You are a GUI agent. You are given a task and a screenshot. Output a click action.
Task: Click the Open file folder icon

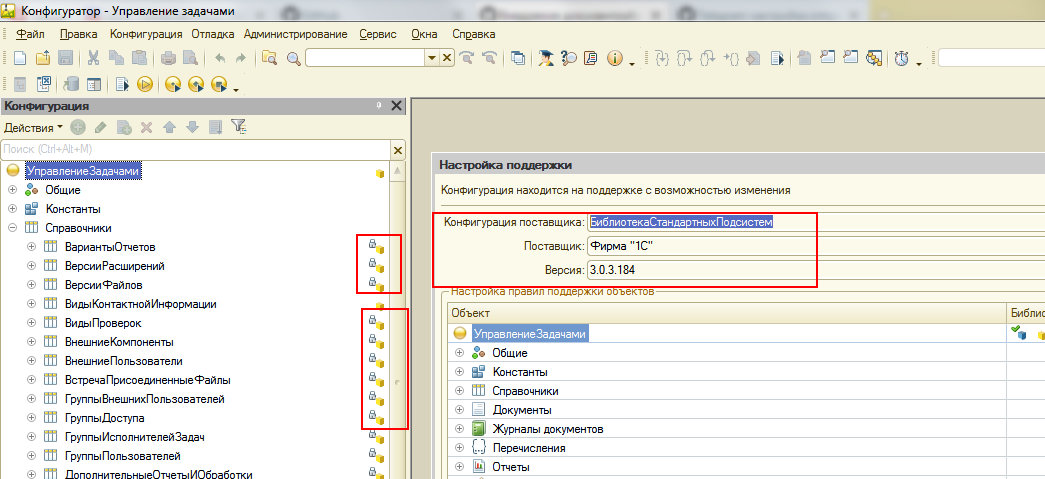(x=43, y=59)
